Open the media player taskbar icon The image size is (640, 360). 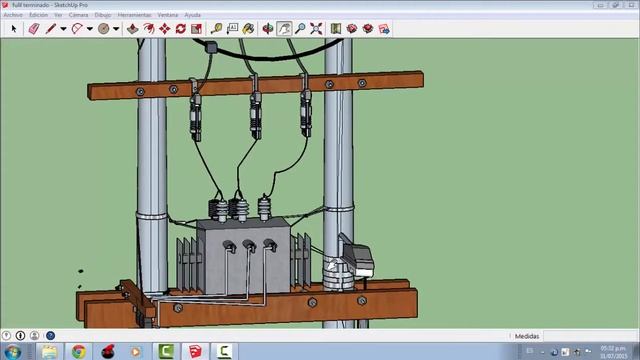coord(136,351)
